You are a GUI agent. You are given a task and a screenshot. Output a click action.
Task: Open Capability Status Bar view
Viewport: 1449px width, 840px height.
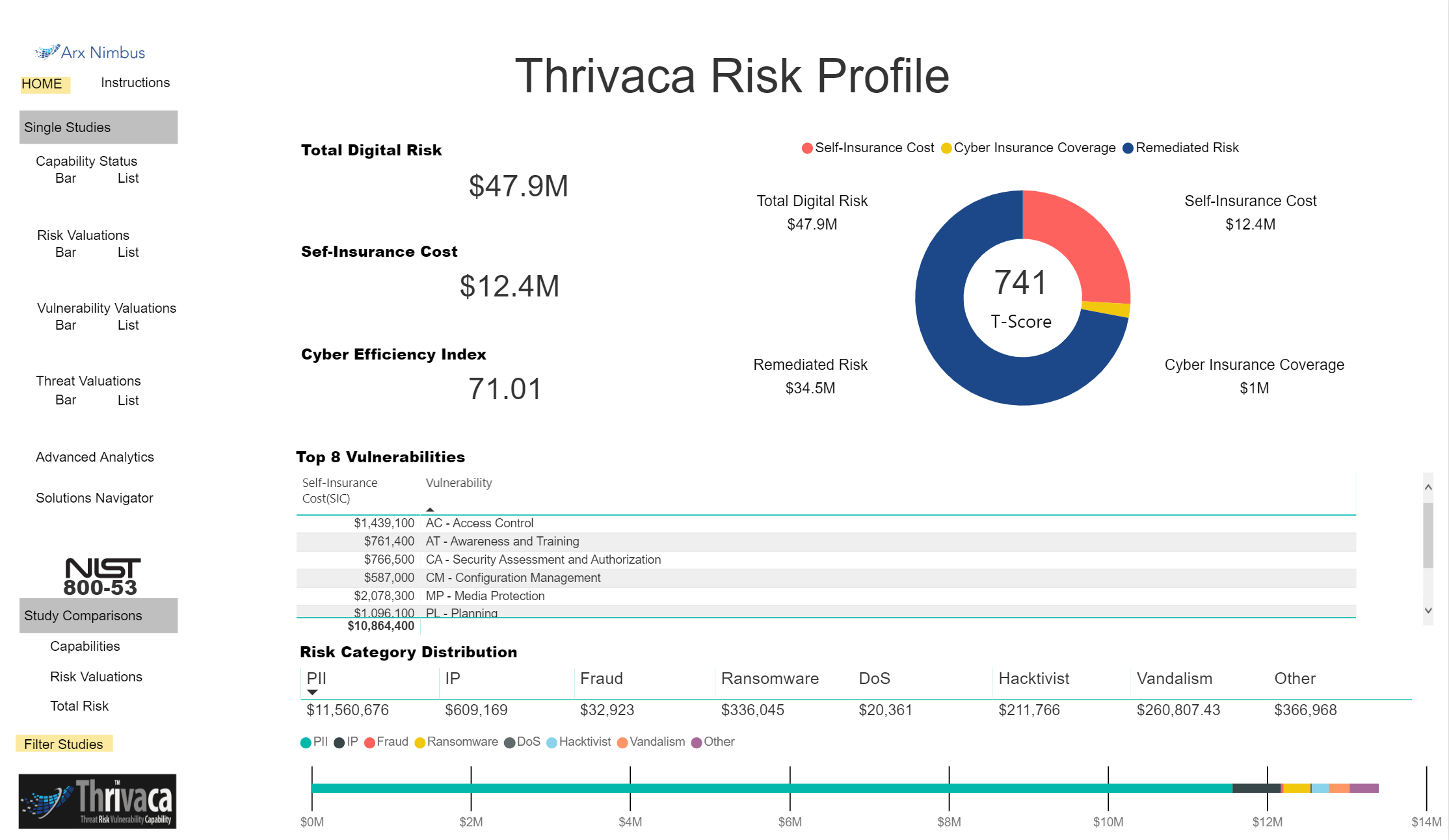66,178
